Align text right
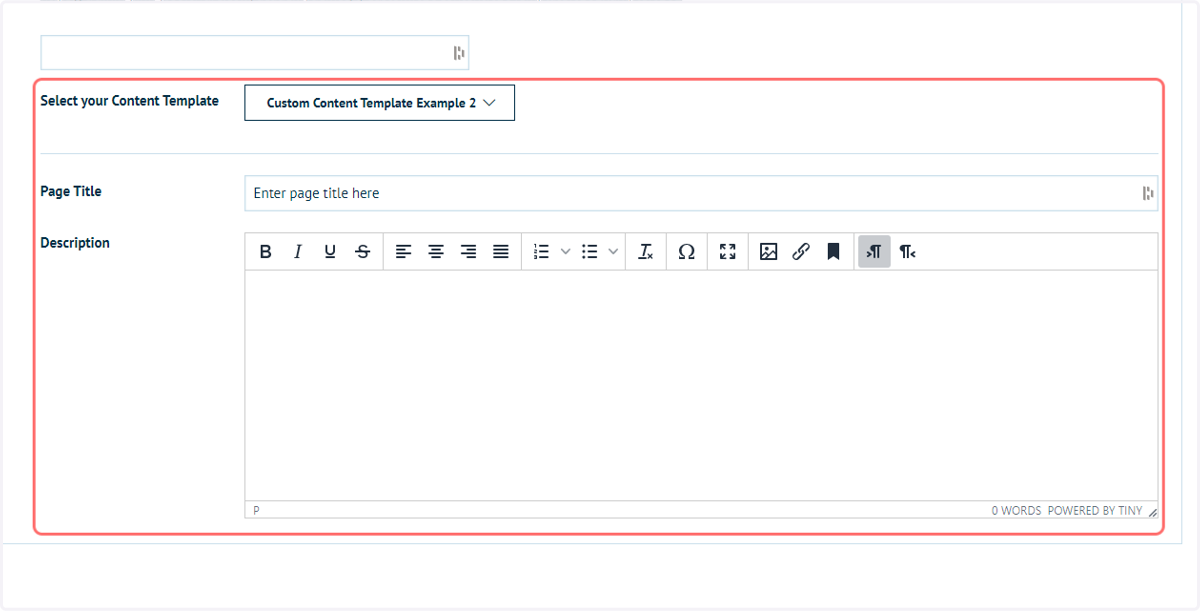The image size is (1200, 611). tap(468, 252)
